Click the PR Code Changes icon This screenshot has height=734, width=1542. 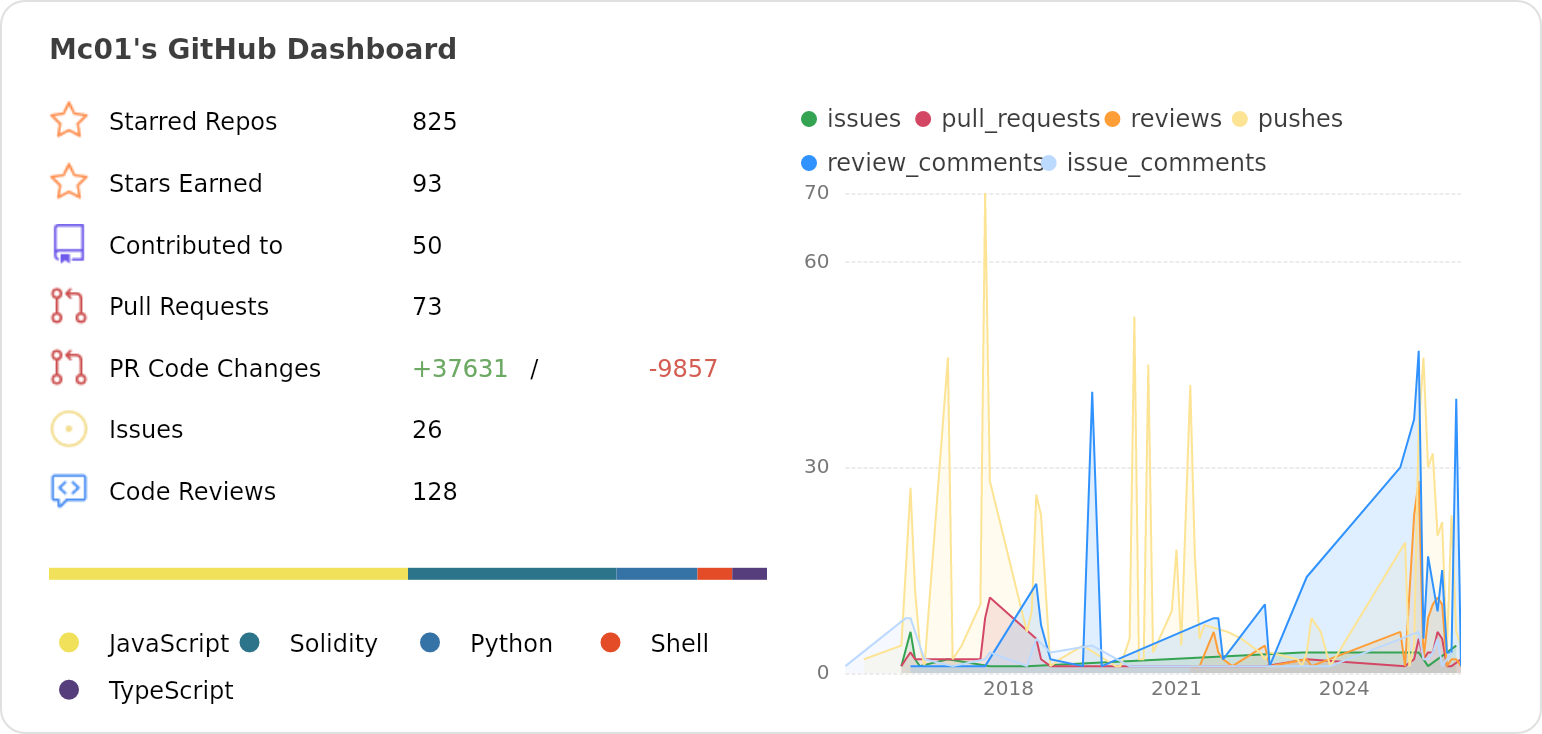[x=69, y=367]
